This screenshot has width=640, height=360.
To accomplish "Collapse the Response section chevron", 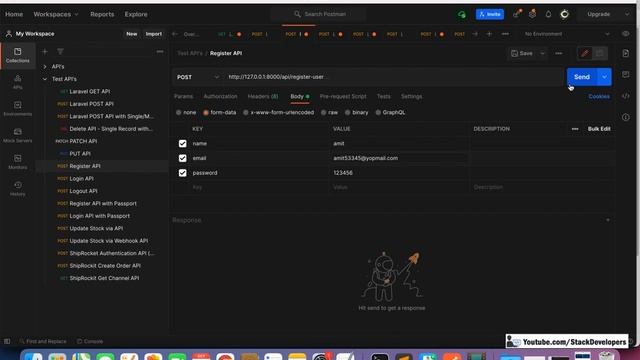I will [x=608, y=220].
